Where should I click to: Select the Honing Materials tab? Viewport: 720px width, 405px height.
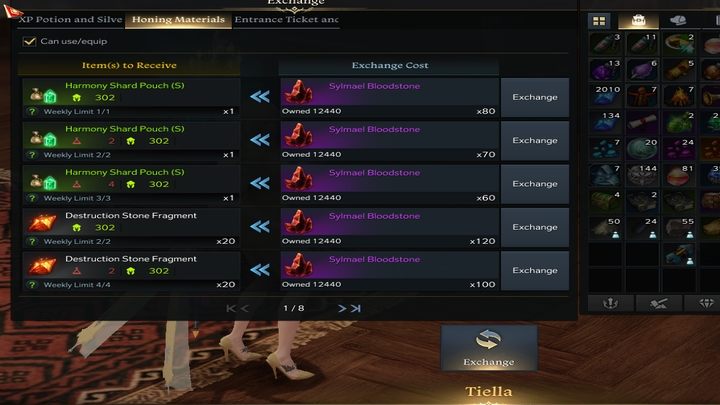[x=178, y=20]
